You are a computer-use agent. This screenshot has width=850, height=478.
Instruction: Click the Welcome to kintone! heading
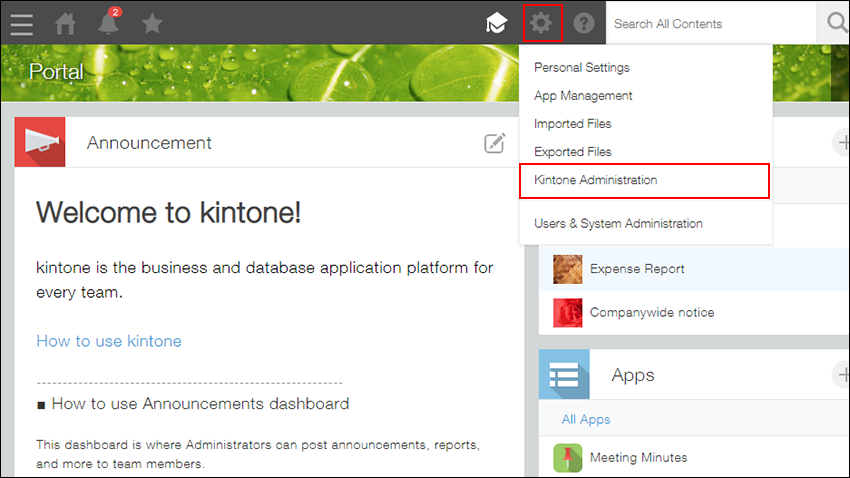[169, 212]
